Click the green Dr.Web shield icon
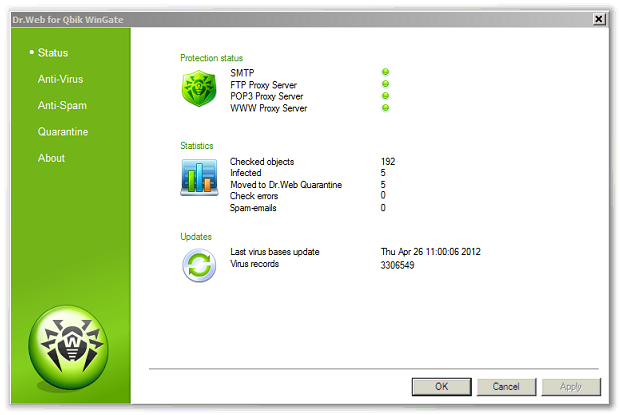 click(x=199, y=89)
